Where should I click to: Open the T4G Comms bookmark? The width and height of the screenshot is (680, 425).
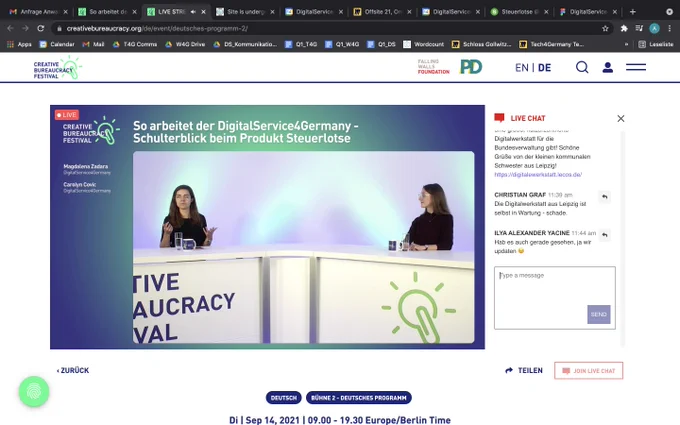[x=136, y=44]
